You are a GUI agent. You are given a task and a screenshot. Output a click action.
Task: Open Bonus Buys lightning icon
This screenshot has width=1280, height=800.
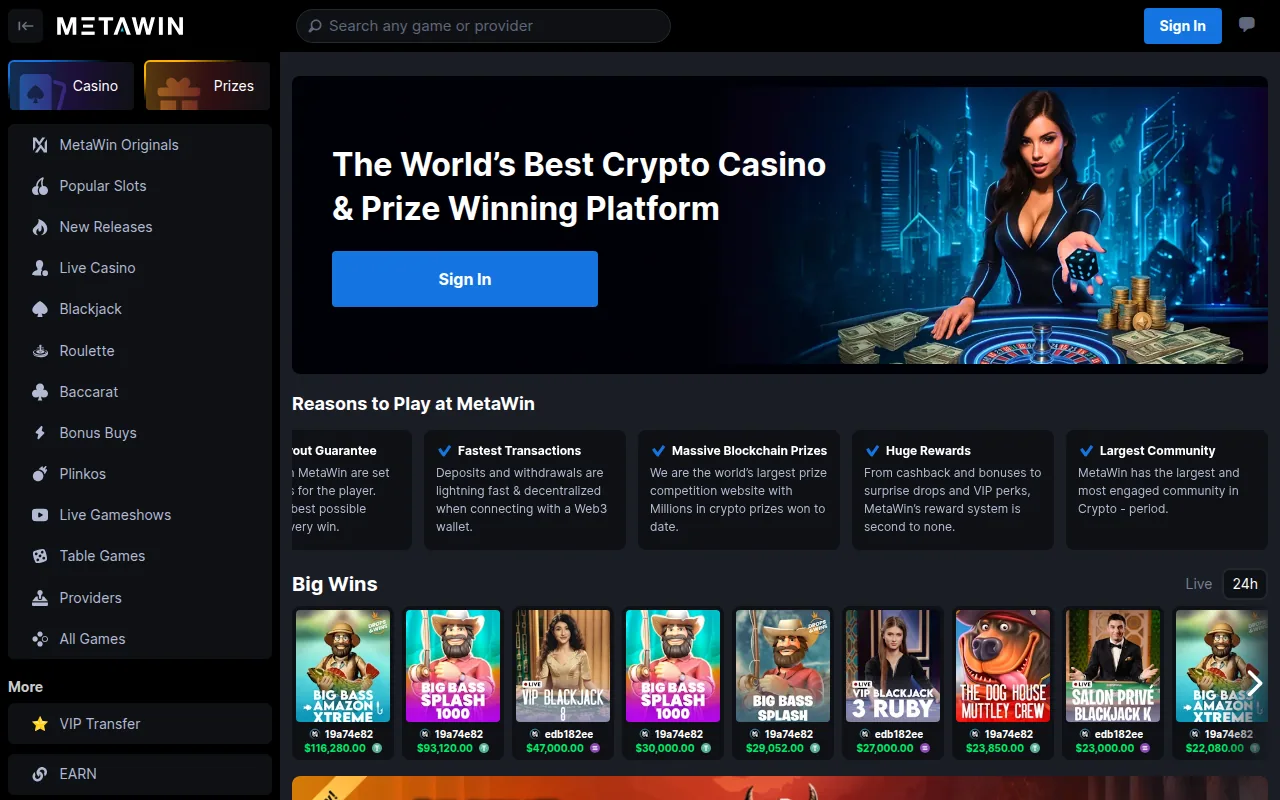click(40, 433)
